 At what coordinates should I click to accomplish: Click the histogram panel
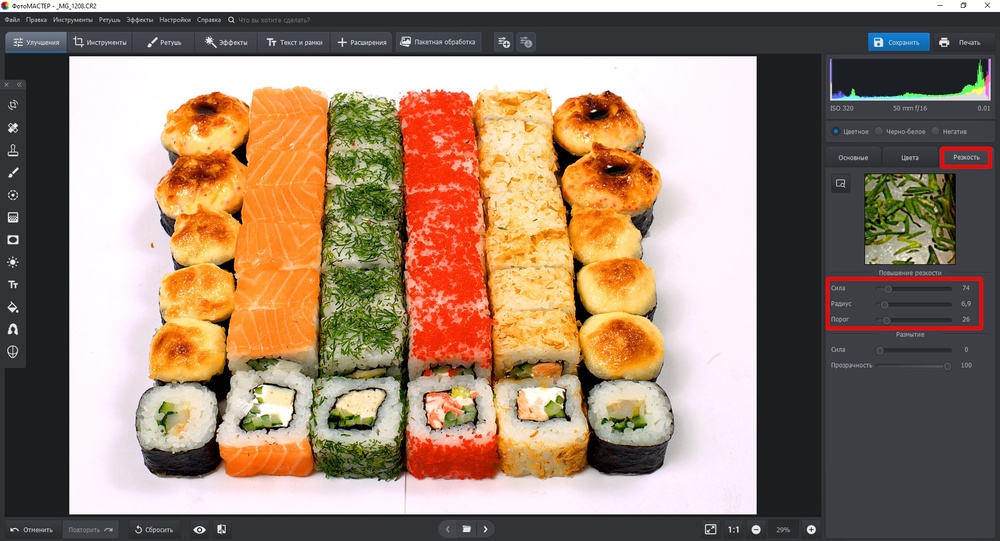910,80
